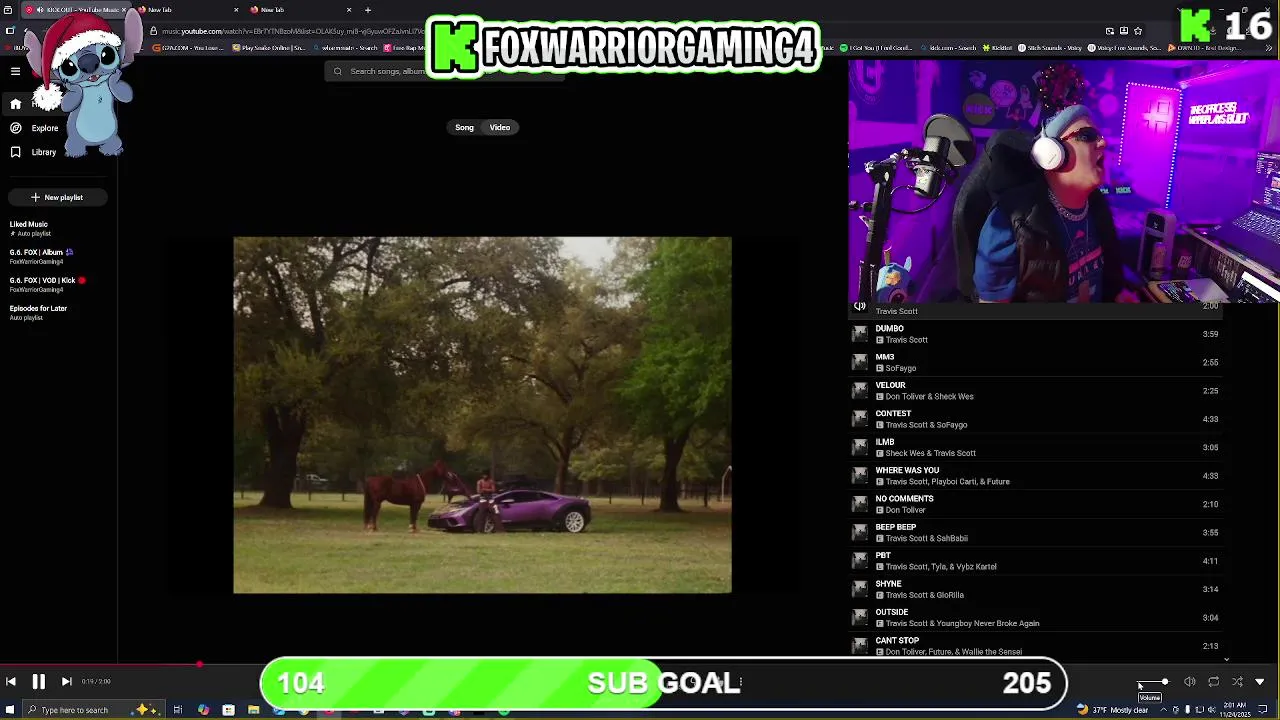
Task: Play WHERE WAS YOU thumbnail in queue
Action: 860,476
